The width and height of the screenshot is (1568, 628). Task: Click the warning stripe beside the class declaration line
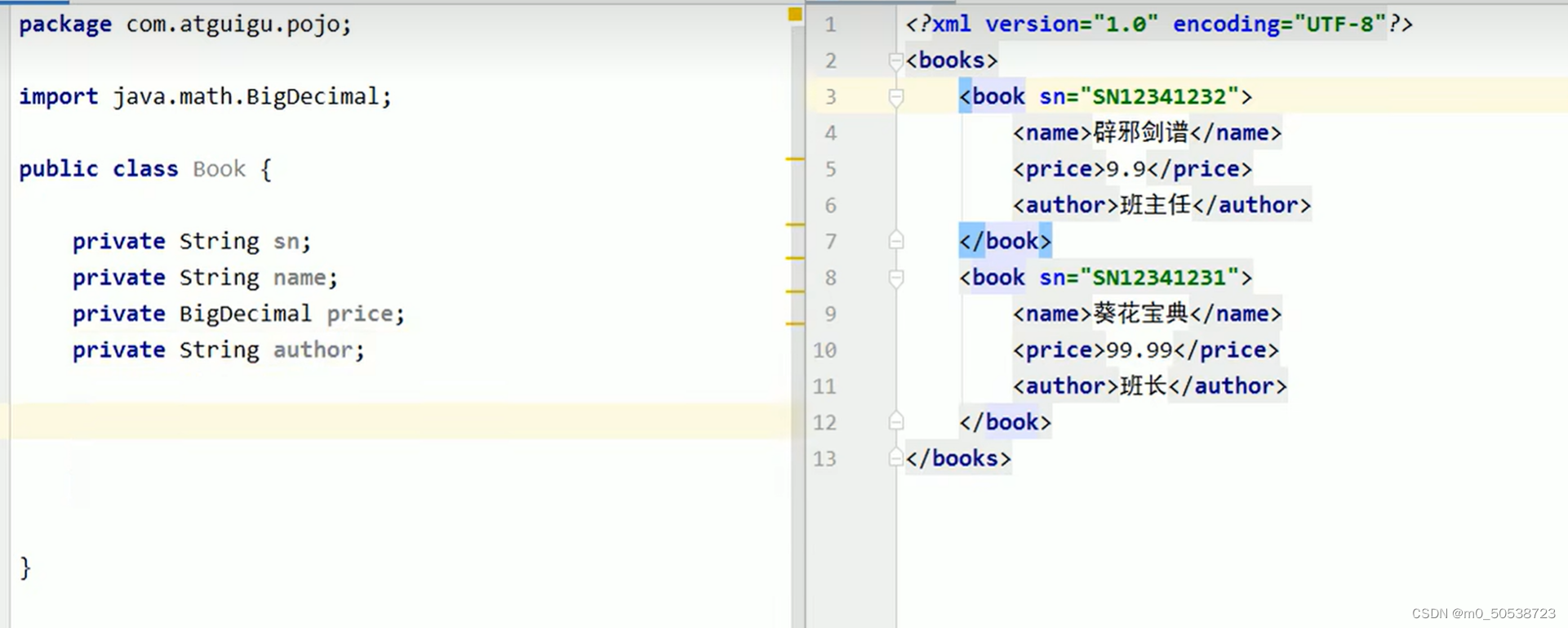795,158
